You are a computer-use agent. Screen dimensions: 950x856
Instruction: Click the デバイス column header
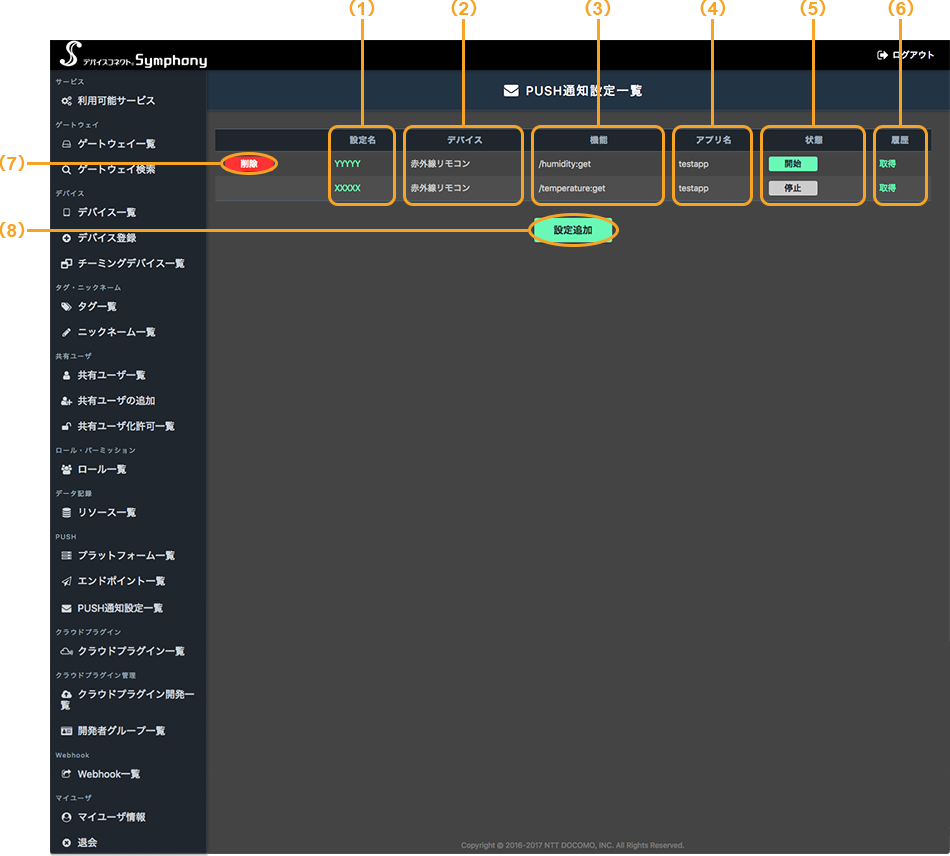coord(464,140)
